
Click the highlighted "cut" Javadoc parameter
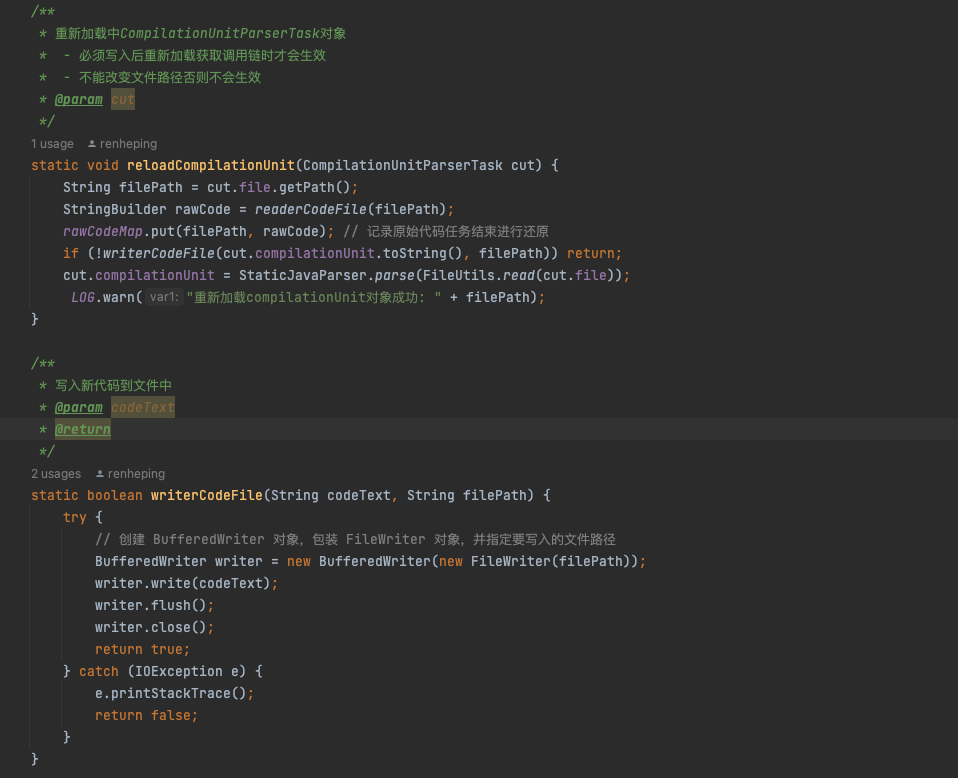pos(123,100)
